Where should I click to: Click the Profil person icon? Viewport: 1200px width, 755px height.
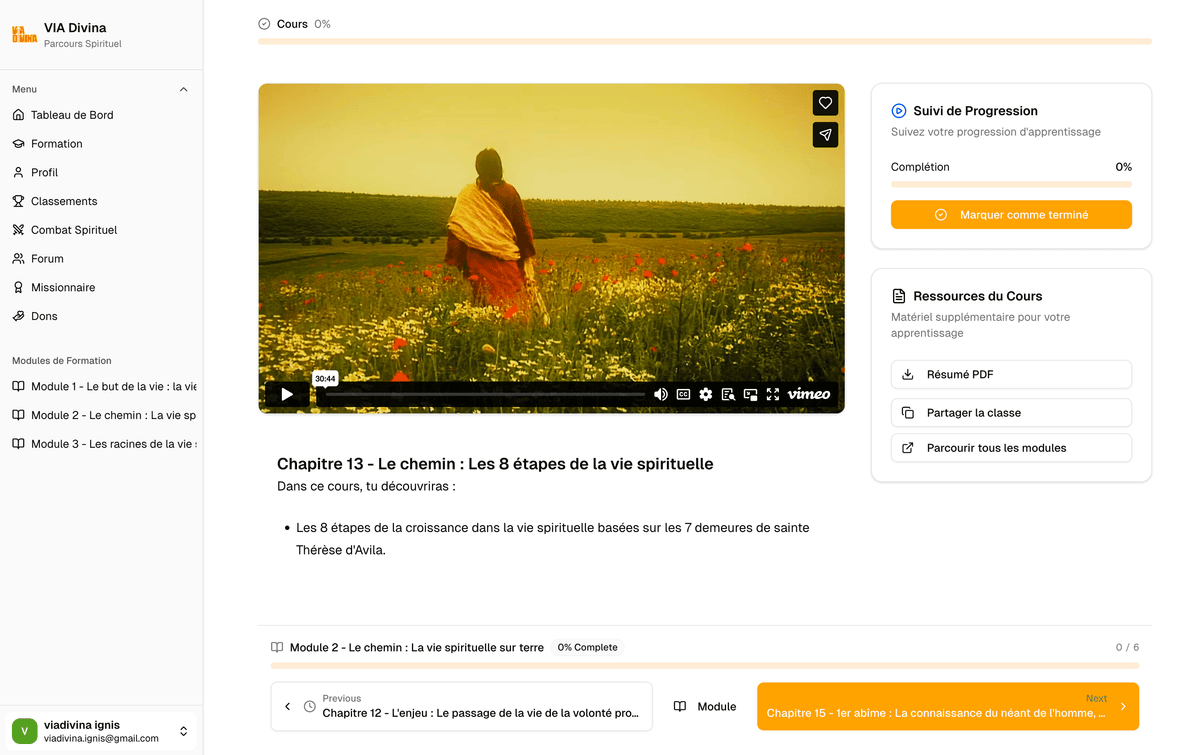point(18,172)
